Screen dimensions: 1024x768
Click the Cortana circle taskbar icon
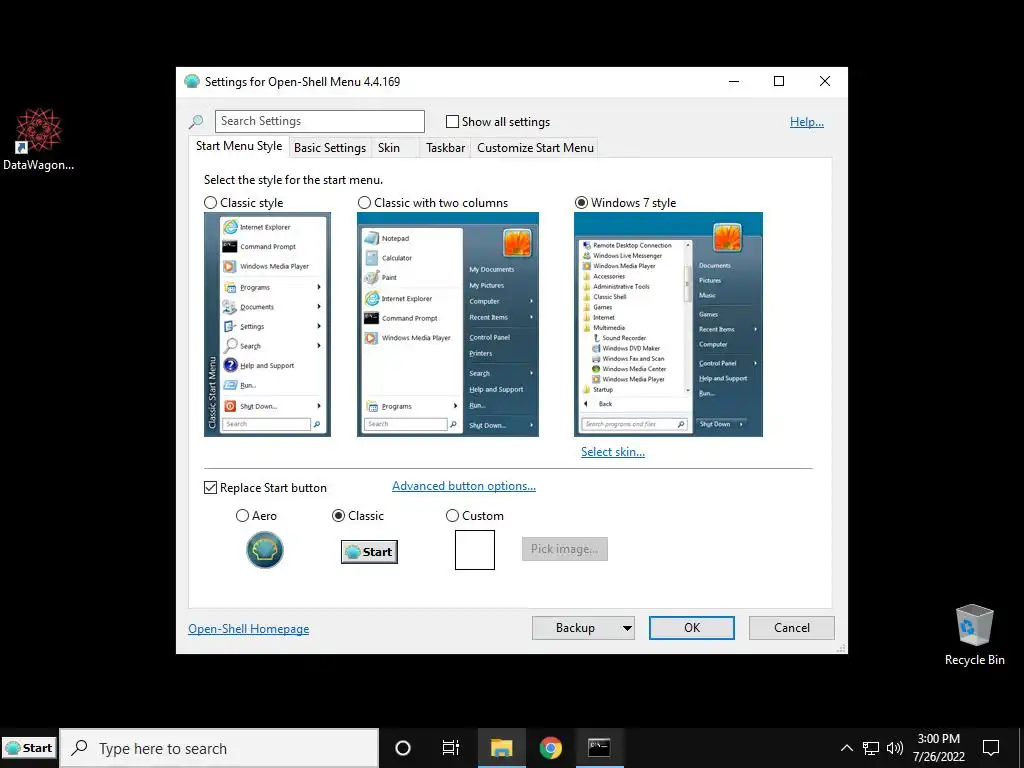point(403,748)
